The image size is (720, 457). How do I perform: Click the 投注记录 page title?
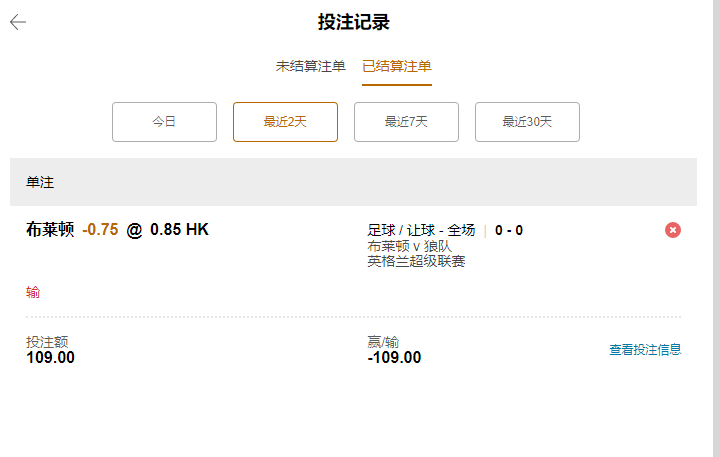tap(353, 23)
